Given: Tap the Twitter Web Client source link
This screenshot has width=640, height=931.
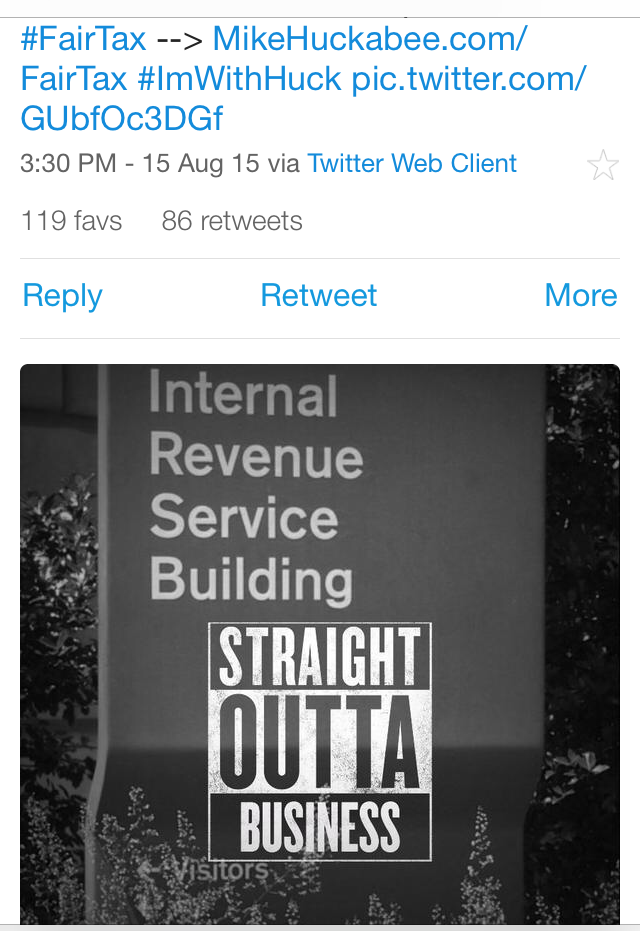Looking at the screenshot, I should (x=412, y=164).
